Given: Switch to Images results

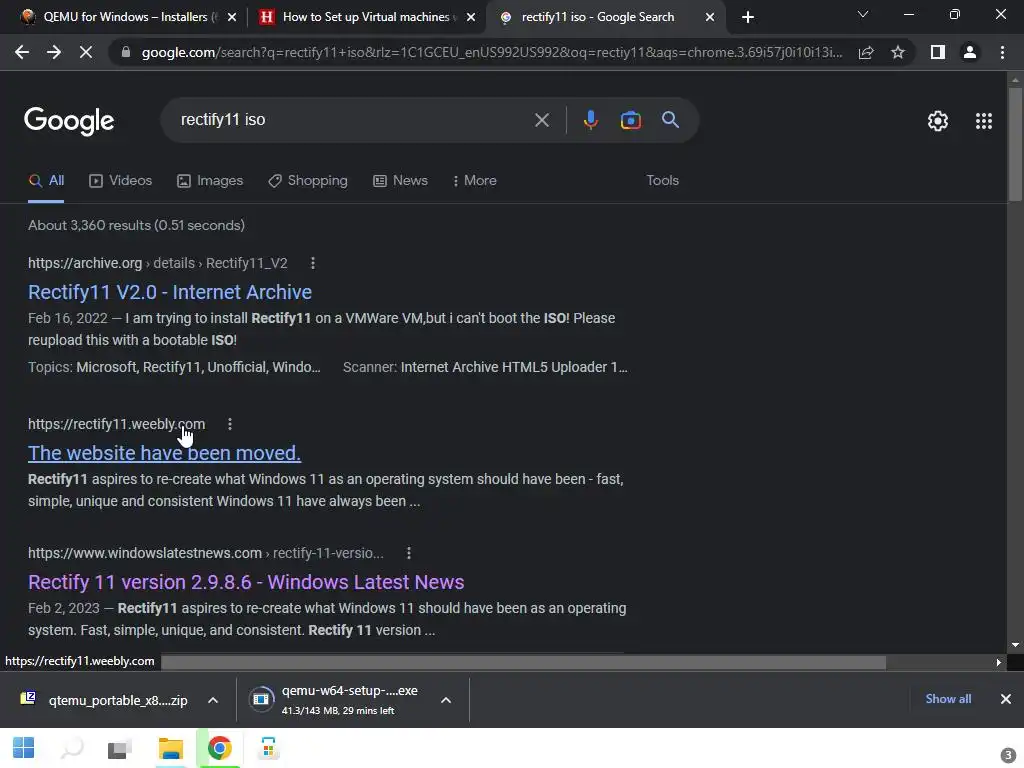Looking at the screenshot, I should click(x=210, y=181).
